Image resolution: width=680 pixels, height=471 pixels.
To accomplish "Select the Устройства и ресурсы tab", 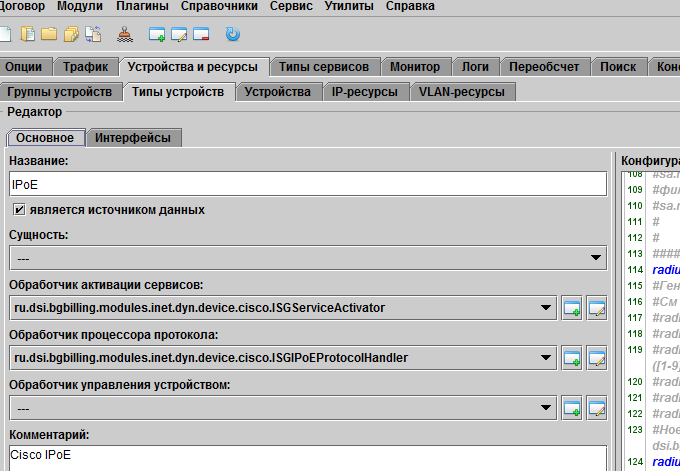I will pos(193,67).
